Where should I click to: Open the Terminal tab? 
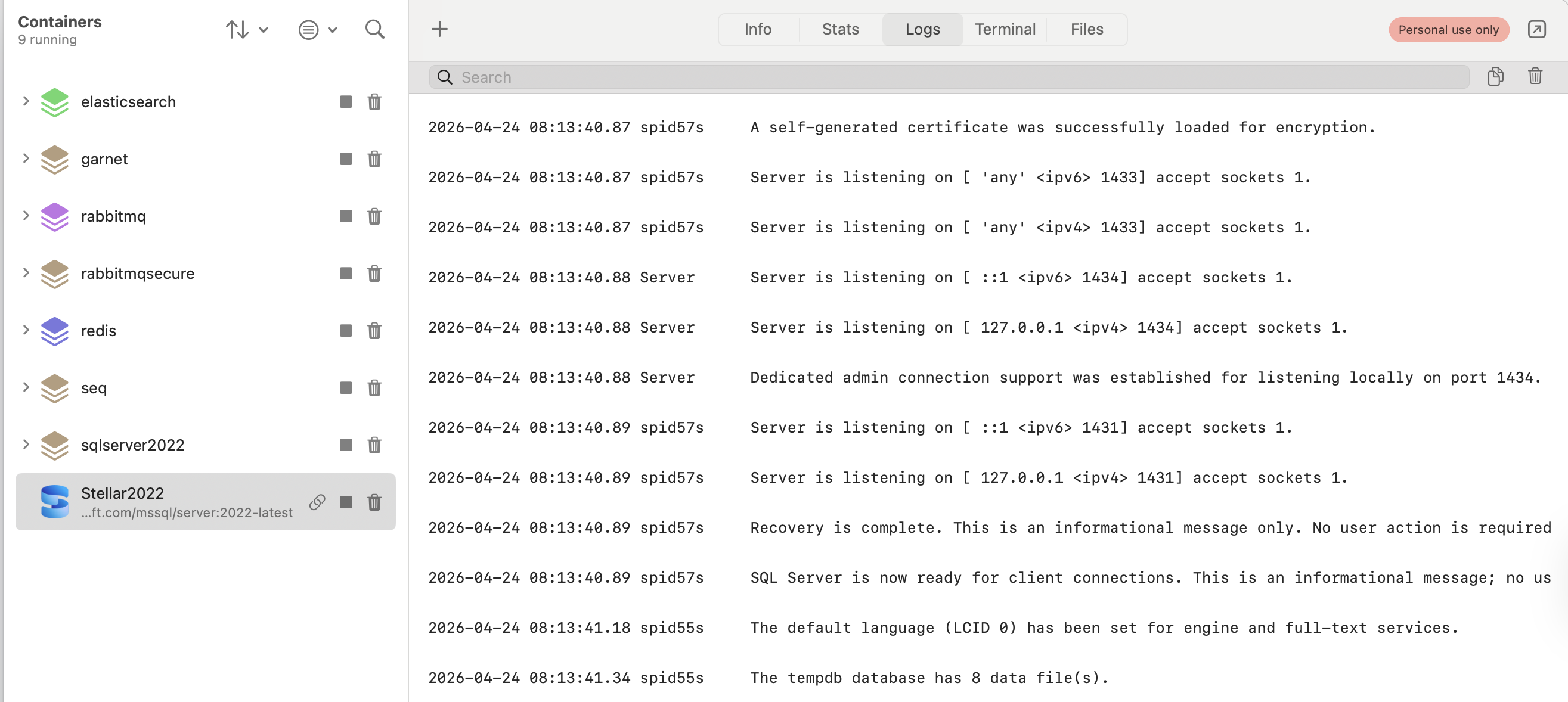1005,29
